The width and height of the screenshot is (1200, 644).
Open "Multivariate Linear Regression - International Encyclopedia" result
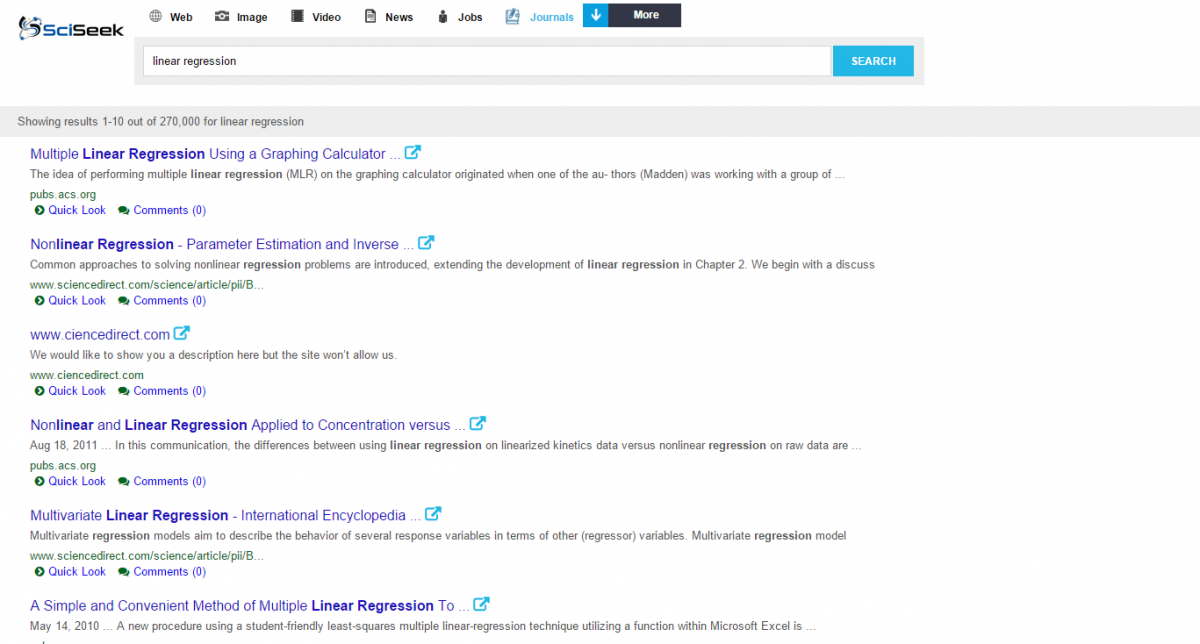pos(225,515)
